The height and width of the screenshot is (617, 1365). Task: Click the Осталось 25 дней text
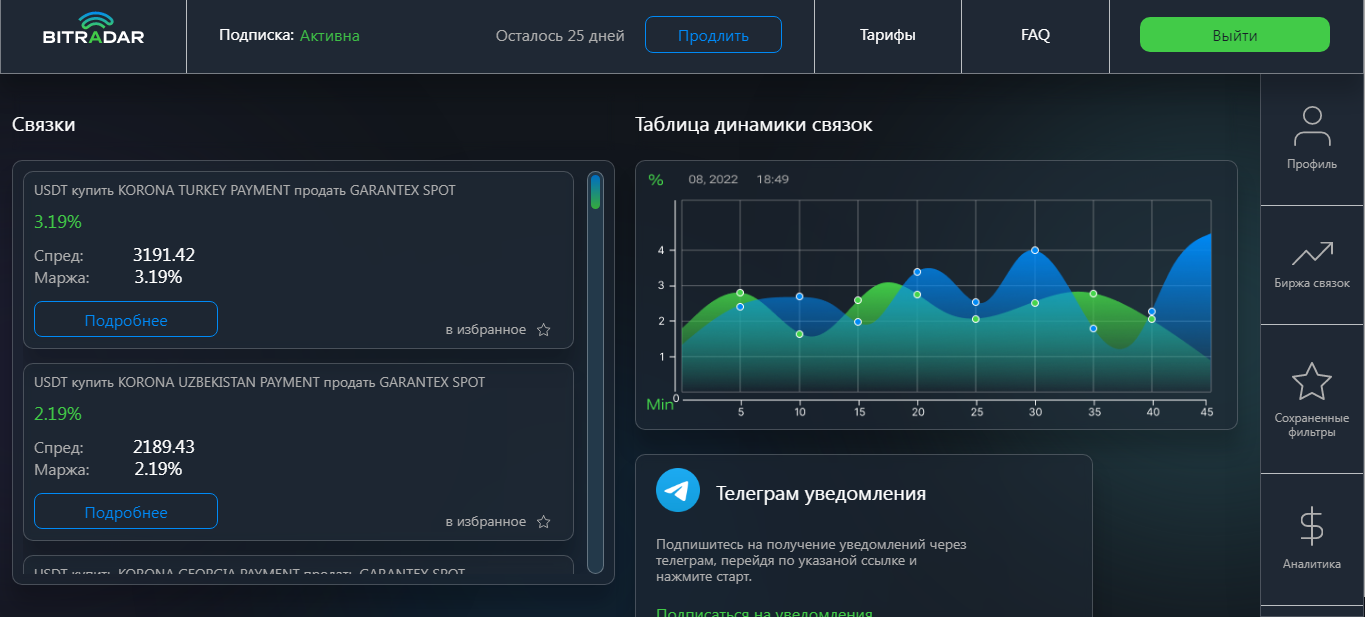560,36
